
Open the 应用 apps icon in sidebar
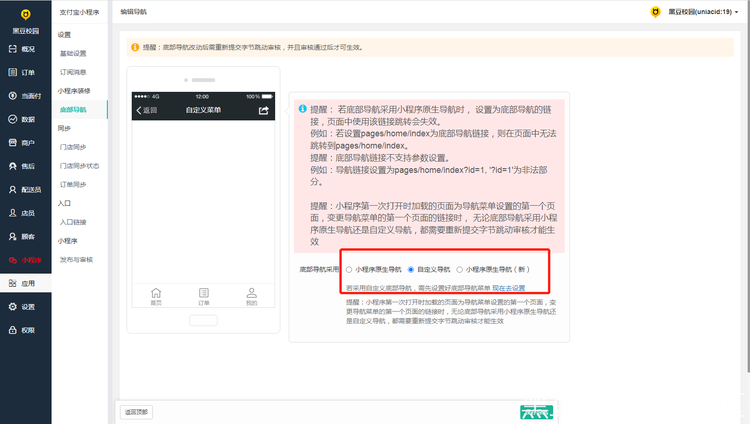tap(13, 283)
